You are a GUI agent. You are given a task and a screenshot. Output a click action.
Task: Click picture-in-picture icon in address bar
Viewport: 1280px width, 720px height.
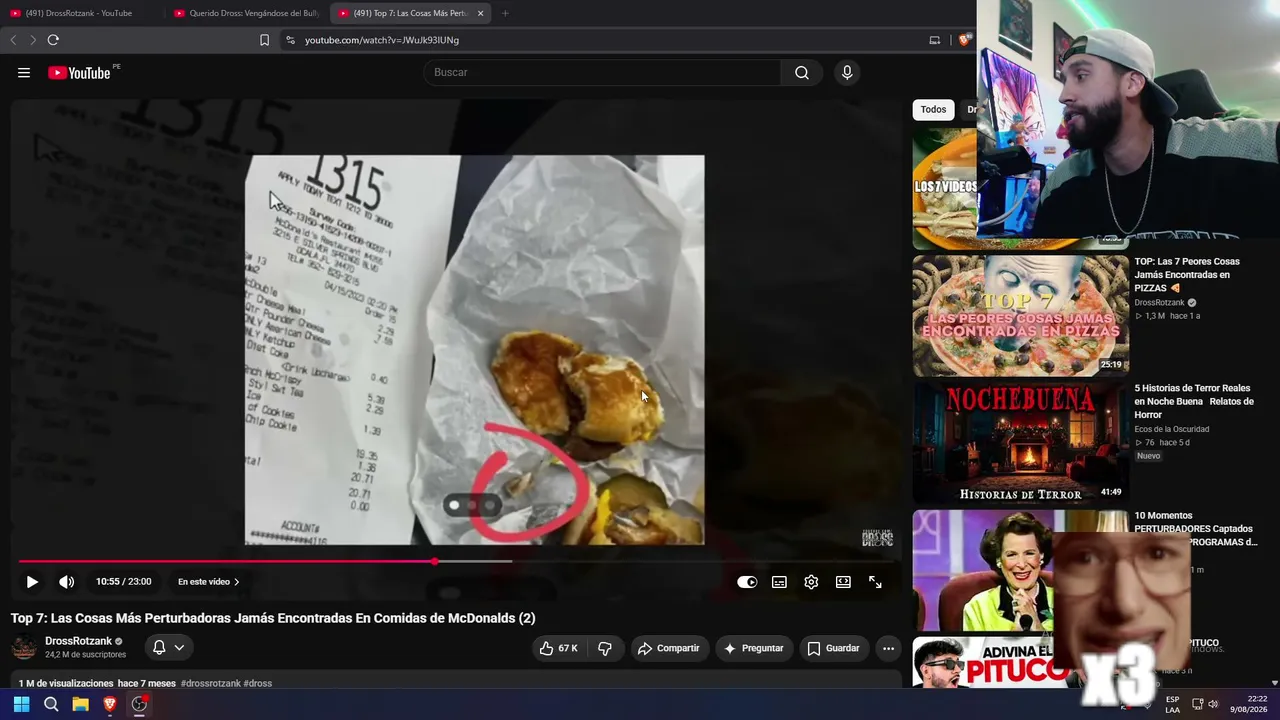pyautogui.click(x=935, y=40)
